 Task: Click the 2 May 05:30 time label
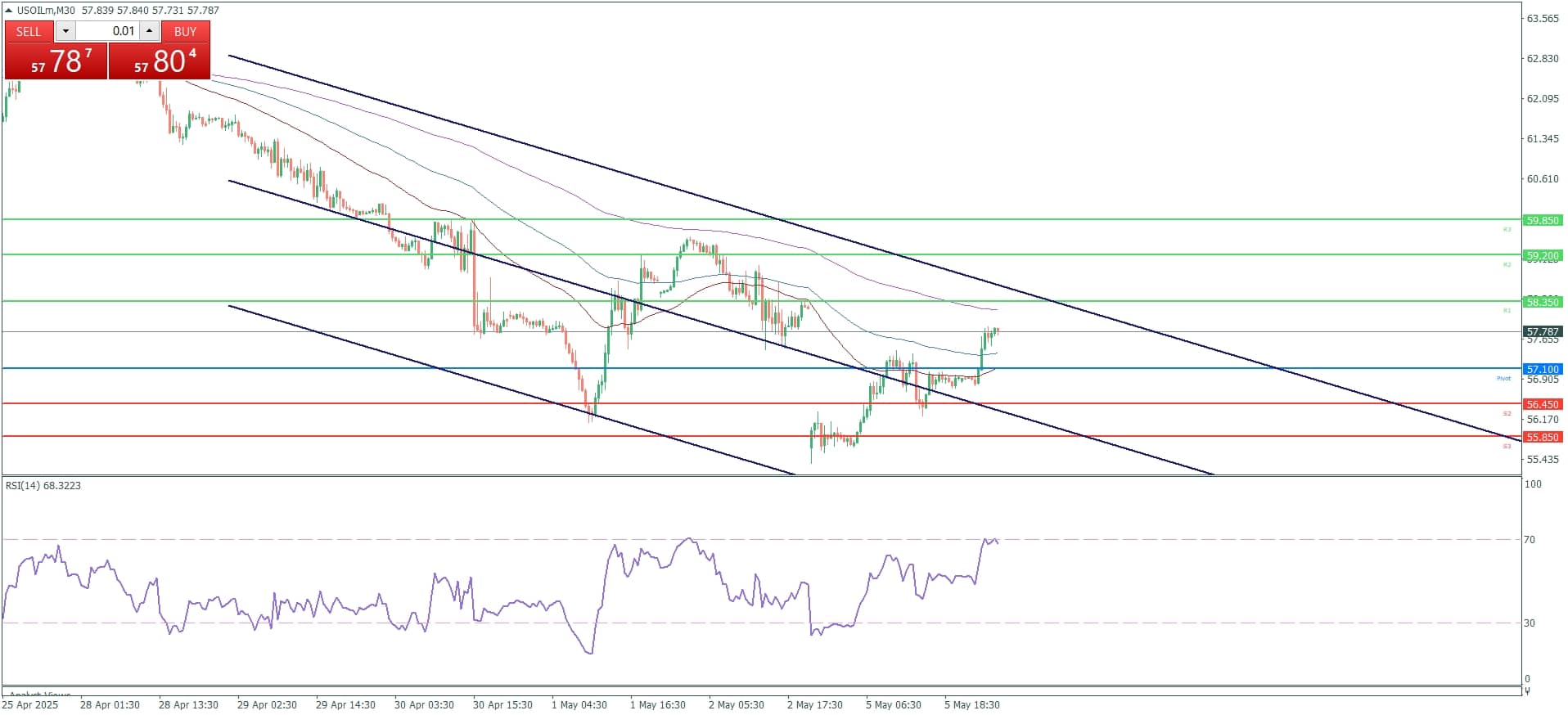737,704
